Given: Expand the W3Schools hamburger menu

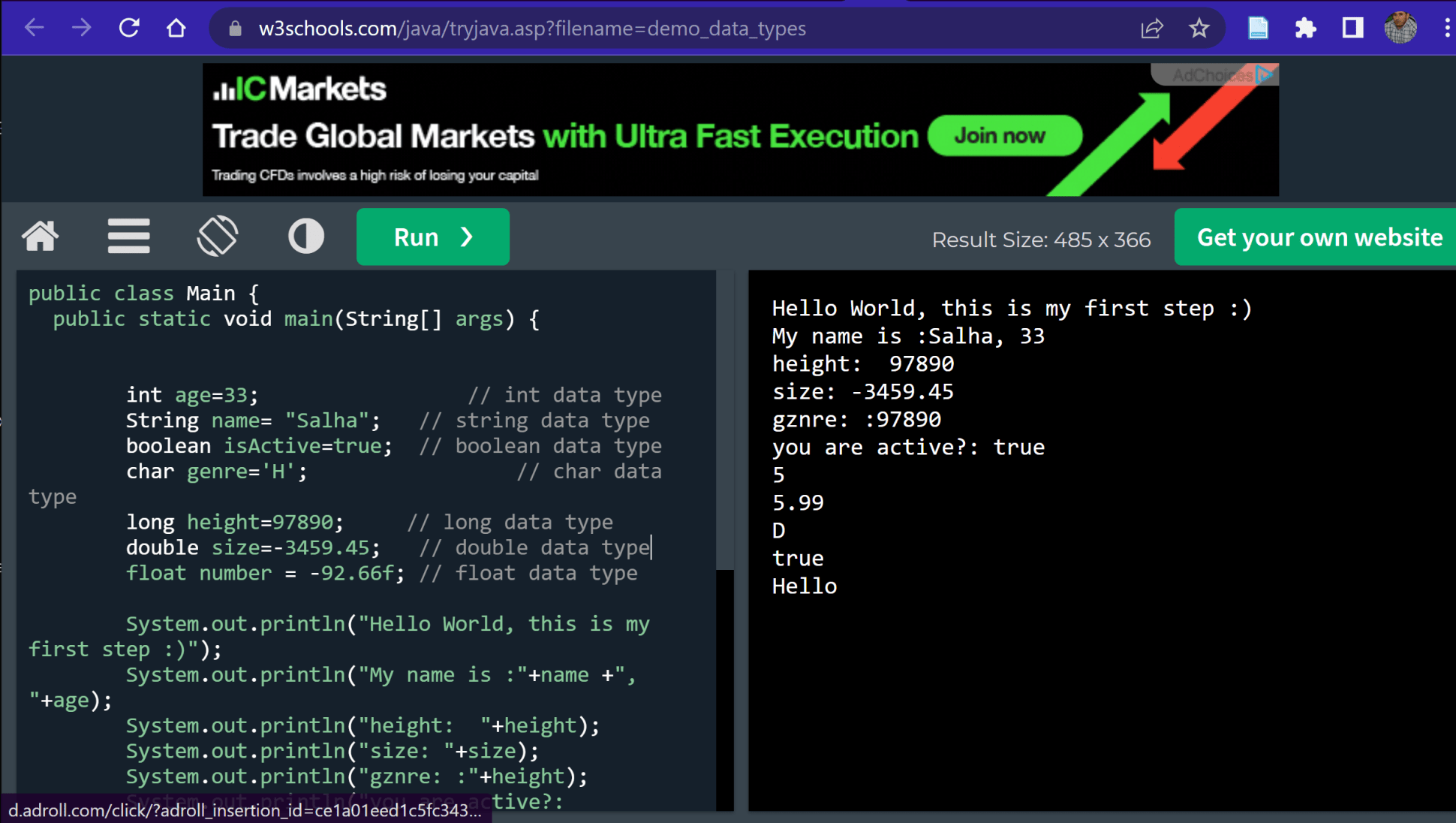Looking at the screenshot, I should pos(128,236).
